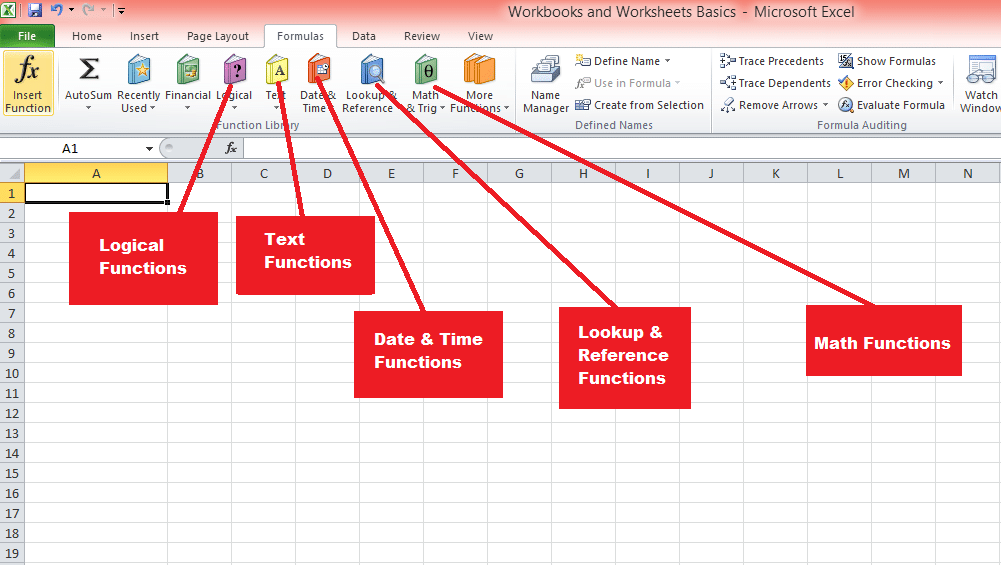Click the fx button beside formula bar

click(x=231, y=148)
